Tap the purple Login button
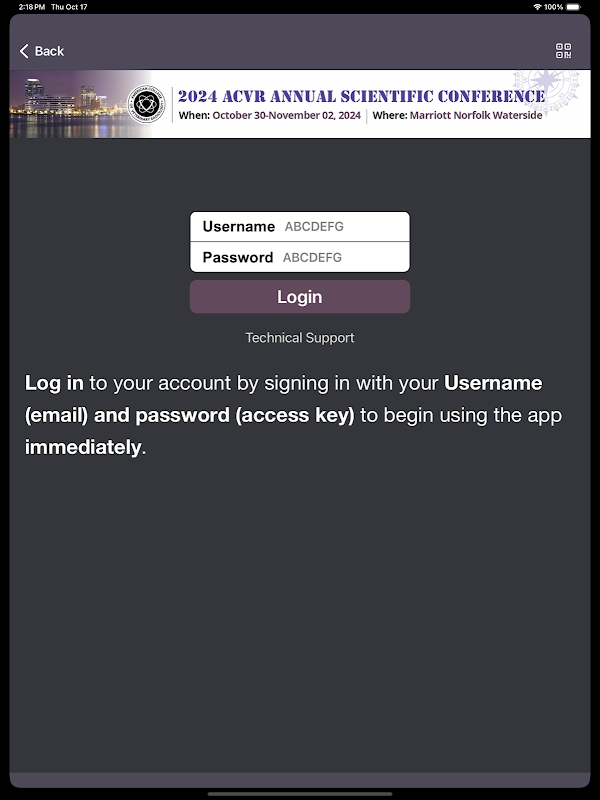The image size is (600, 800). (x=300, y=297)
